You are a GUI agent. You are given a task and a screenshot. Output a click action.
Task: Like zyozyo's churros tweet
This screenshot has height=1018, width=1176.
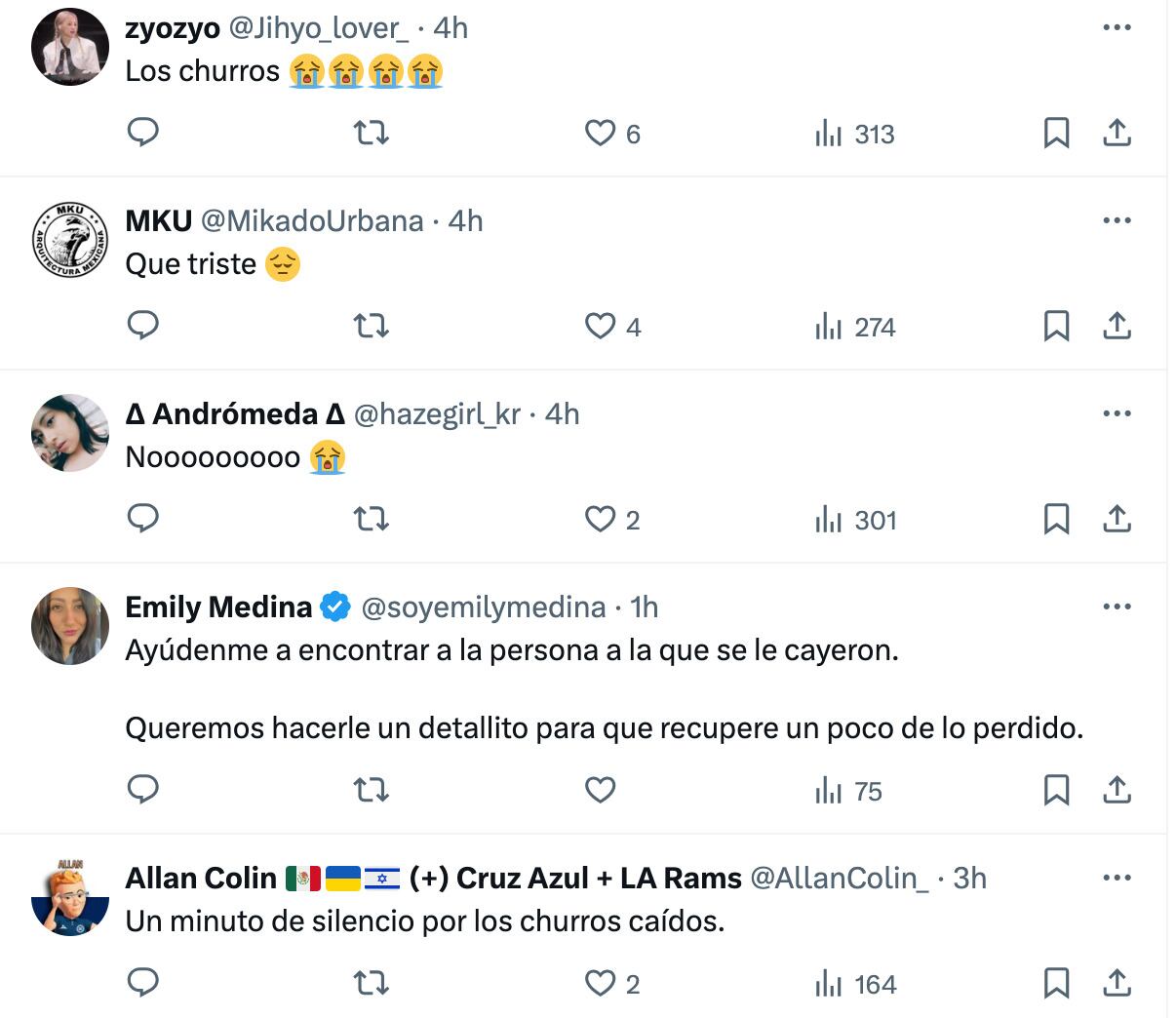pyautogui.click(x=599, y=134)
